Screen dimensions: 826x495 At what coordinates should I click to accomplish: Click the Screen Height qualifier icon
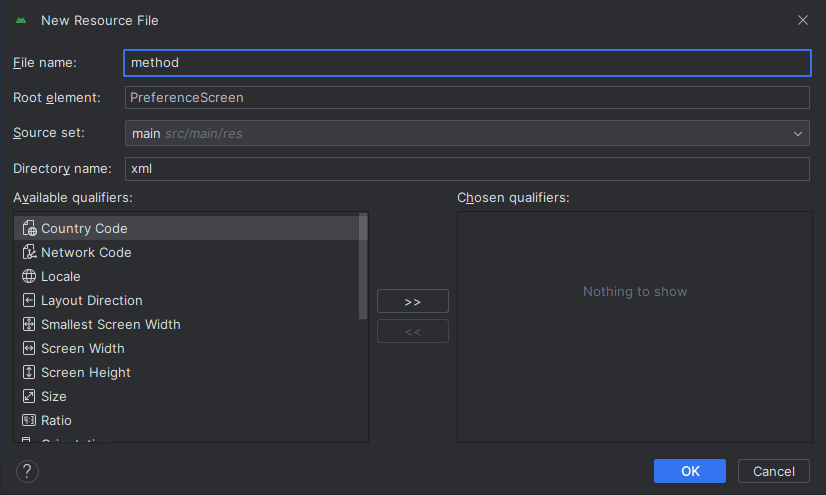[x=29, y=372]
